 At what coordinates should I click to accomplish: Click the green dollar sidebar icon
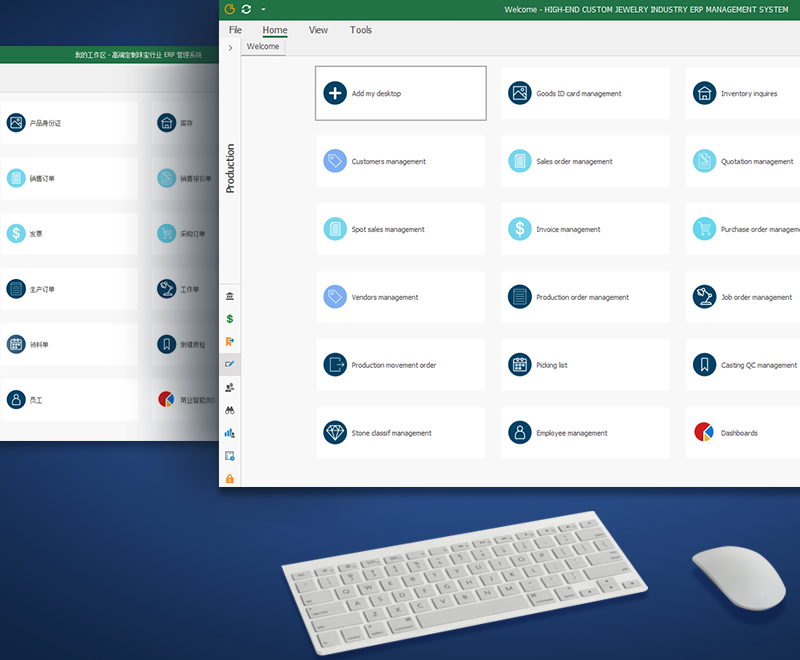pyautogui.click(x=230, y=319)
